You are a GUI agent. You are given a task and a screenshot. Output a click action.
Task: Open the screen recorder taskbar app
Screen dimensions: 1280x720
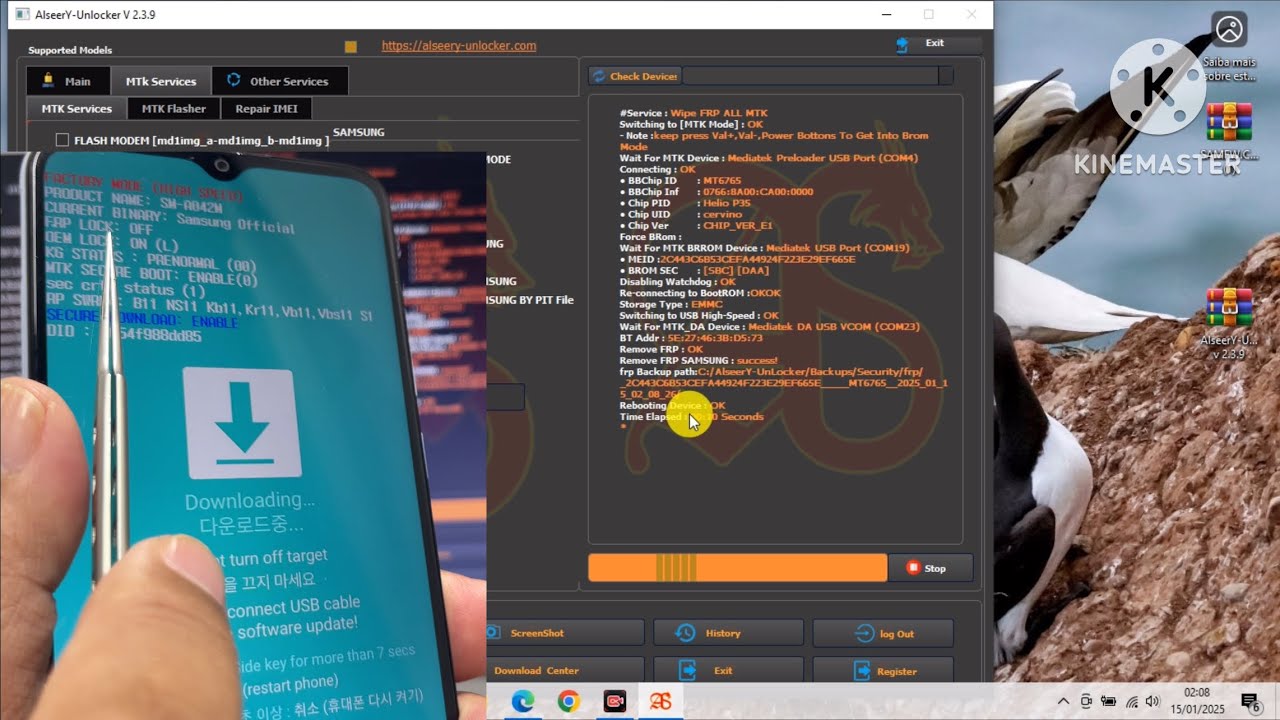pos(614,702)
